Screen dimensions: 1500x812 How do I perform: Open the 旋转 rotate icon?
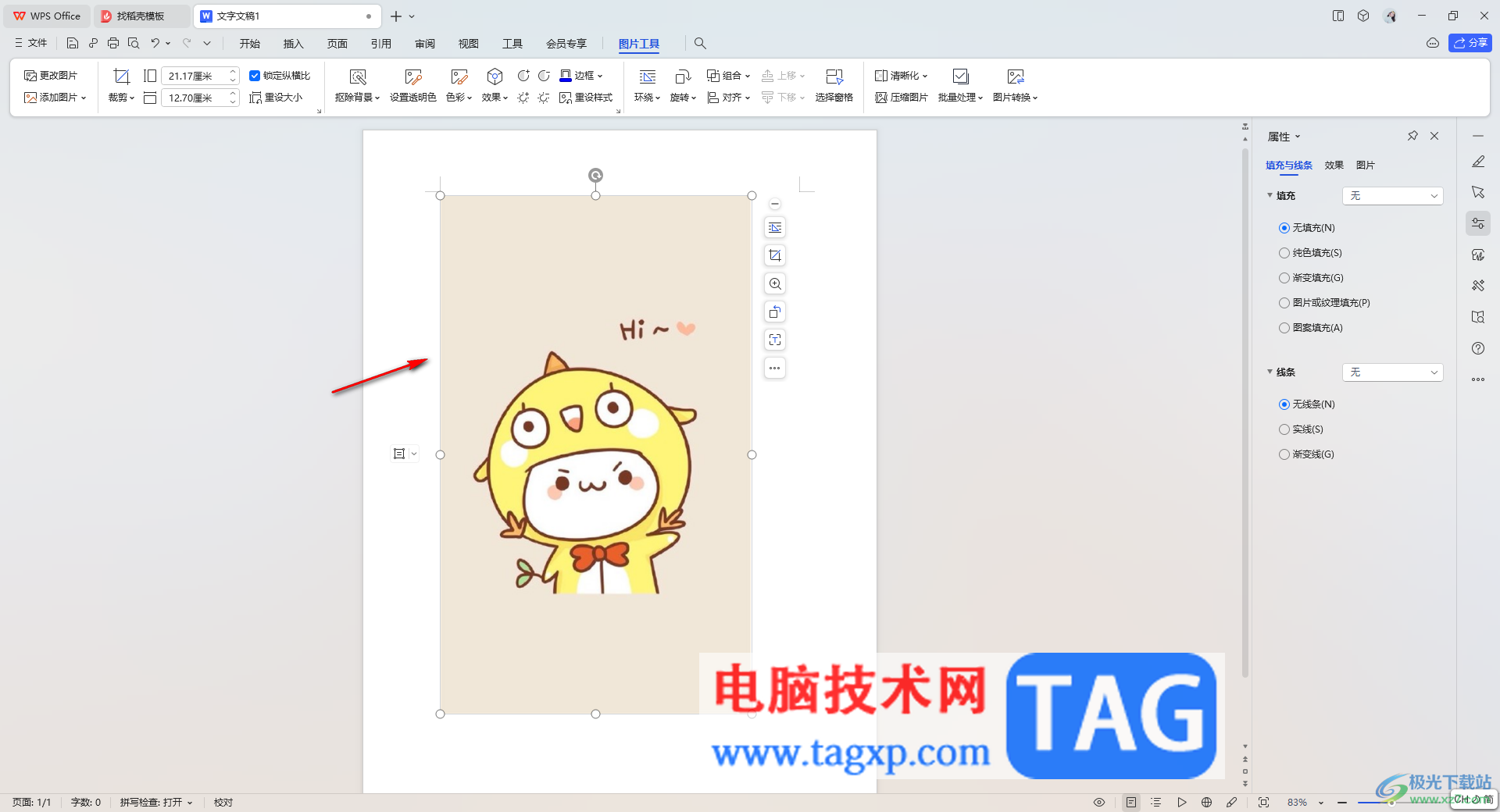tap(683, 77)
